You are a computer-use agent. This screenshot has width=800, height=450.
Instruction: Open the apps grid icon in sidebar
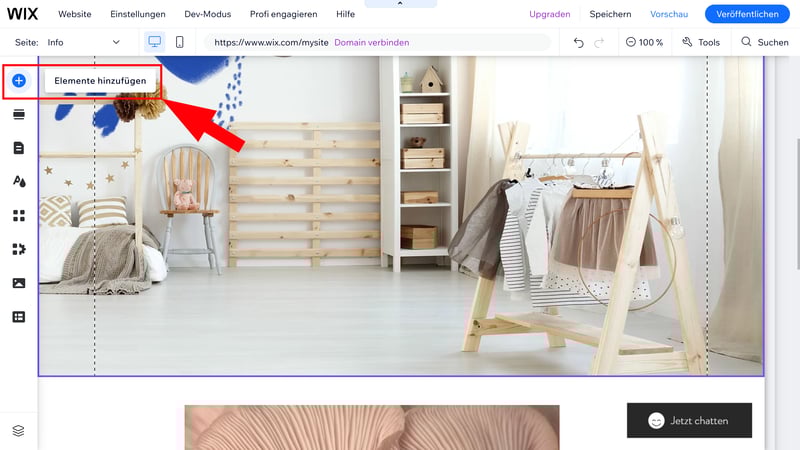coord(19,215)
